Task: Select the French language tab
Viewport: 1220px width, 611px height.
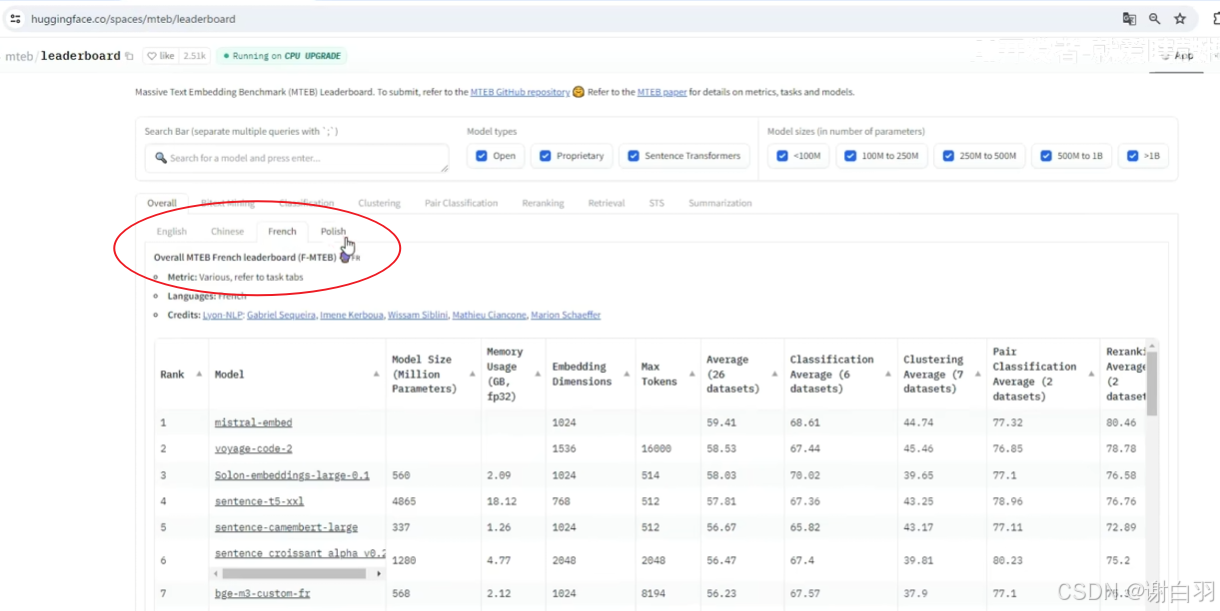Action: coord(282,231)
